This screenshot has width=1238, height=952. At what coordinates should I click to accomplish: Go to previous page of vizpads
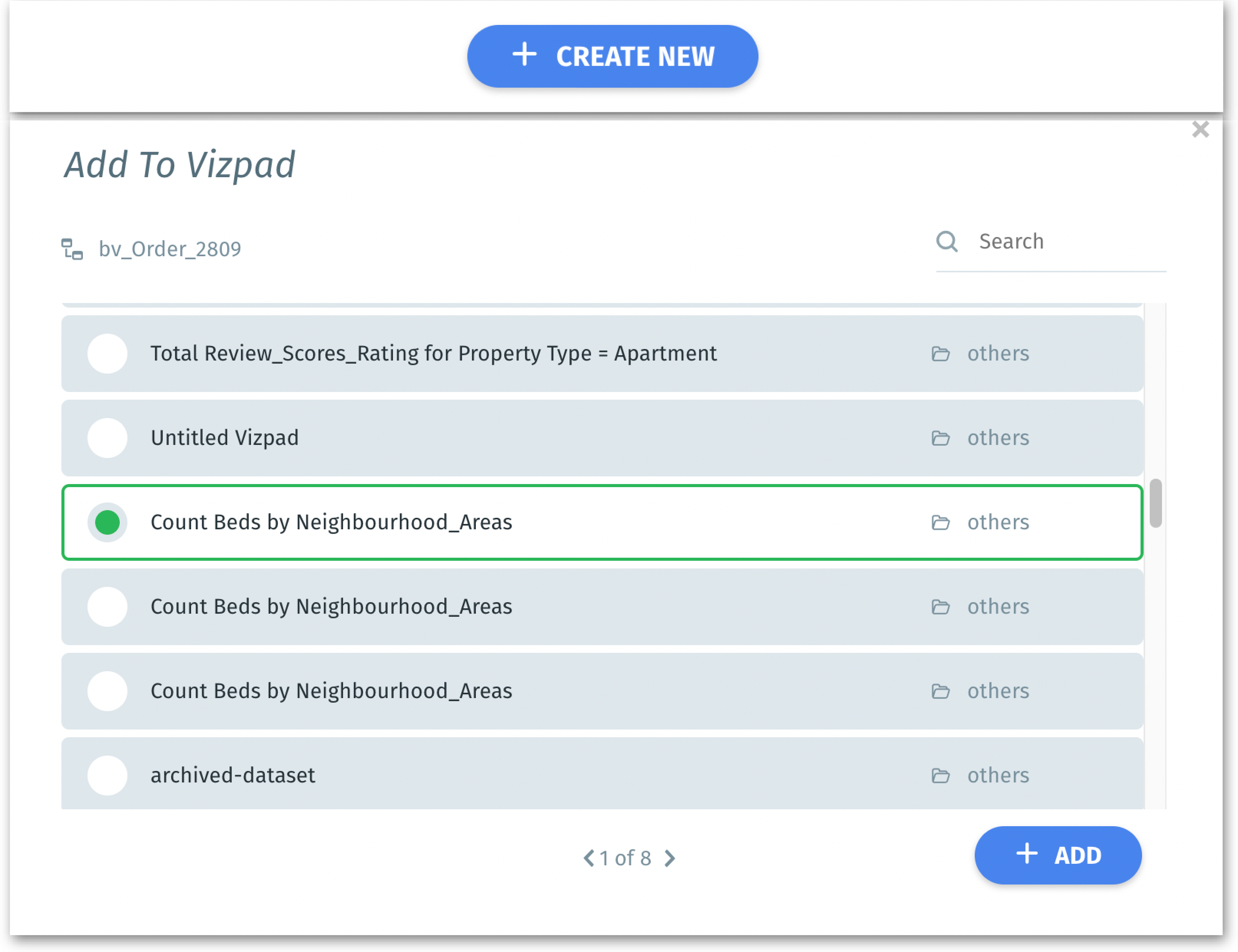(589, 858)
